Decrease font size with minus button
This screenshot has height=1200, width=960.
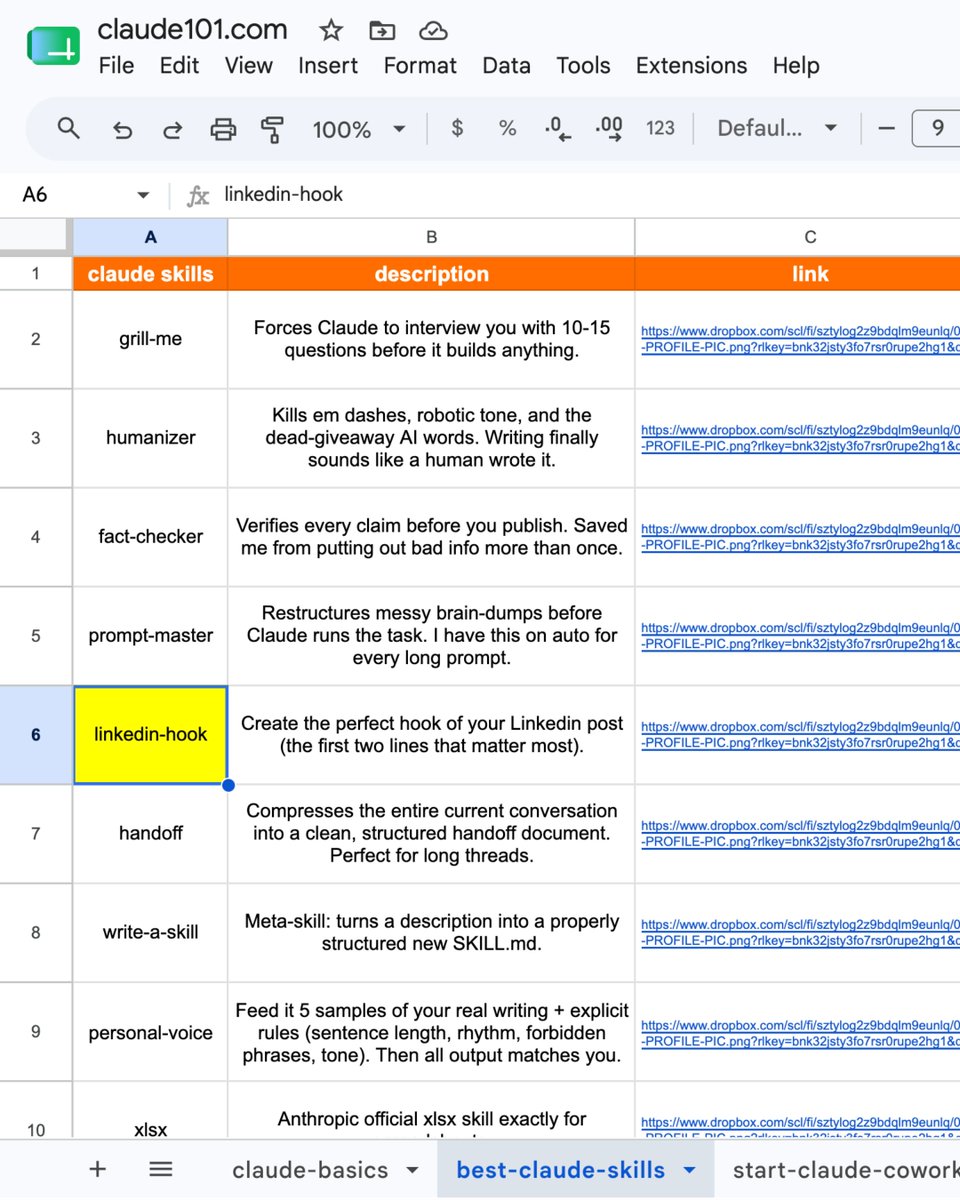886,128
